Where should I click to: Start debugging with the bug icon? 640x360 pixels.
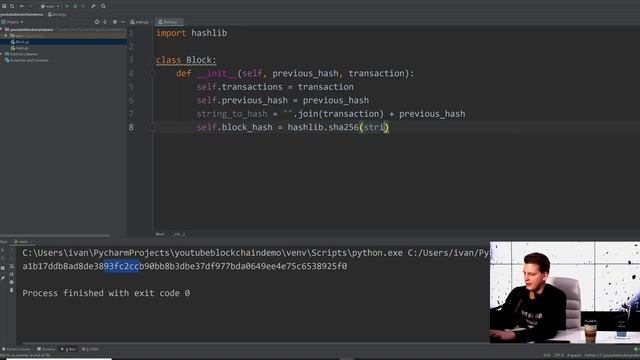coord(75,6)
